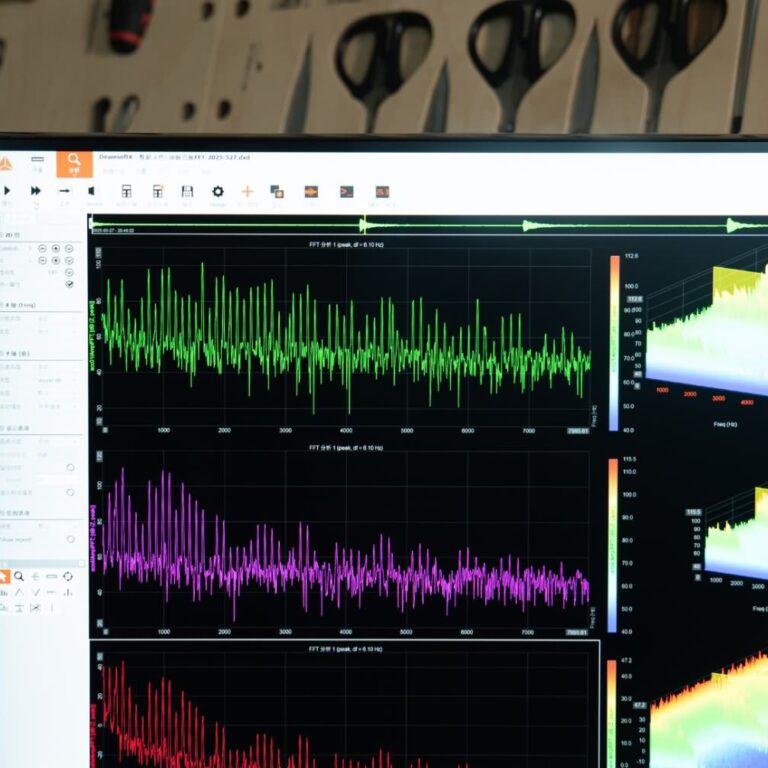
Task: Click the table icon with orange corner
Action: tap(158, 192)
